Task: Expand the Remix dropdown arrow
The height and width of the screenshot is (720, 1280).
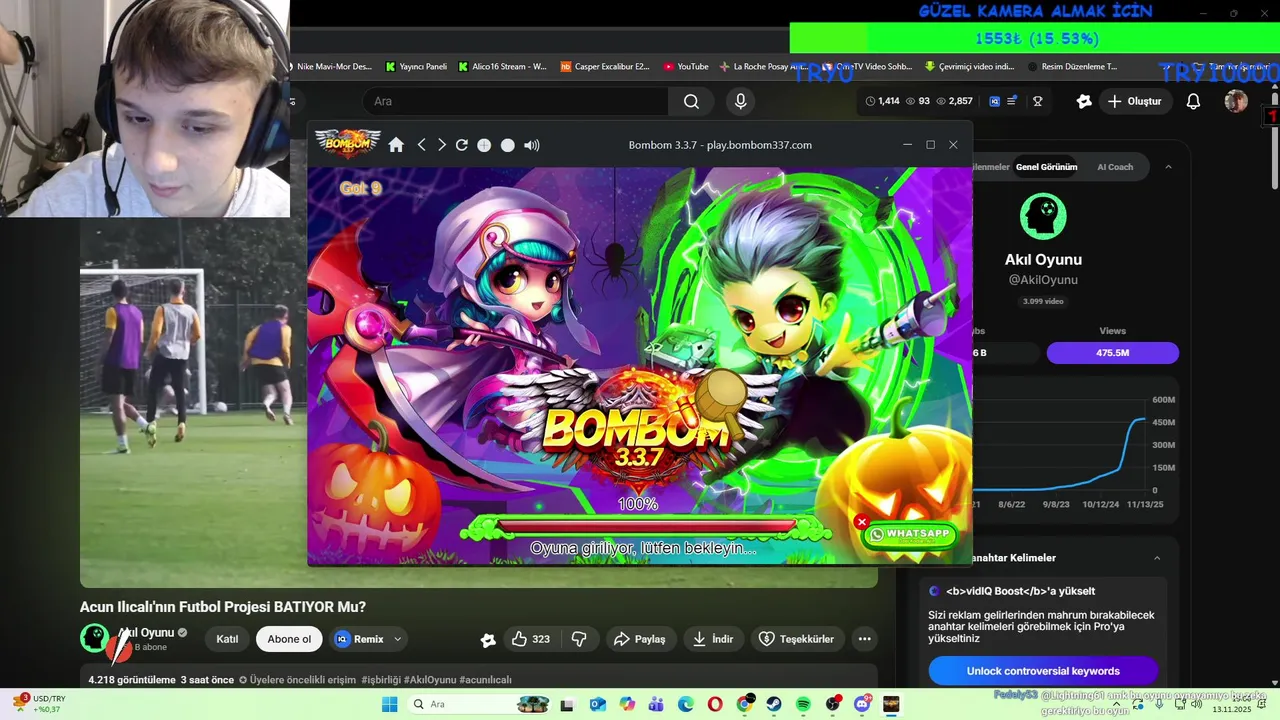Action: (397, 639)
